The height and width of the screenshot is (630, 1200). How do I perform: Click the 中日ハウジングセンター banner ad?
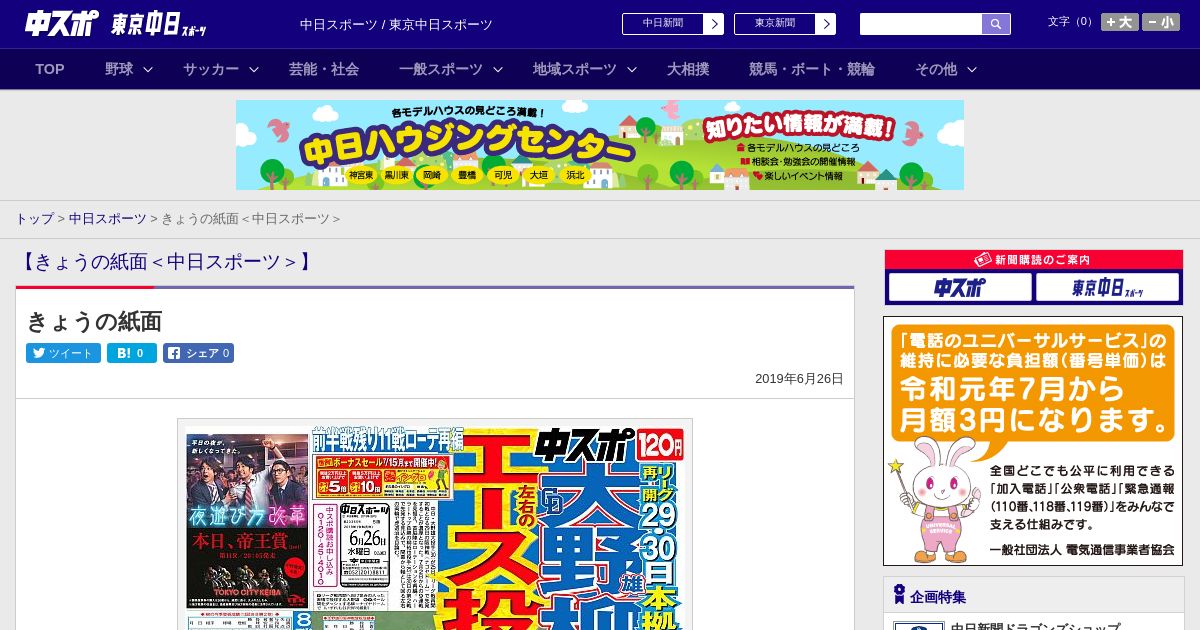tap(600, 145)
